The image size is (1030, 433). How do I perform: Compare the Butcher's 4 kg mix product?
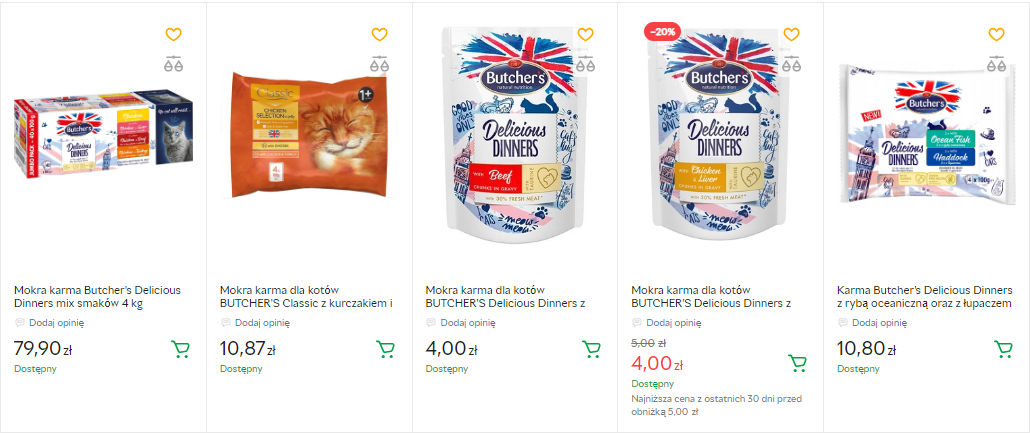173,64
